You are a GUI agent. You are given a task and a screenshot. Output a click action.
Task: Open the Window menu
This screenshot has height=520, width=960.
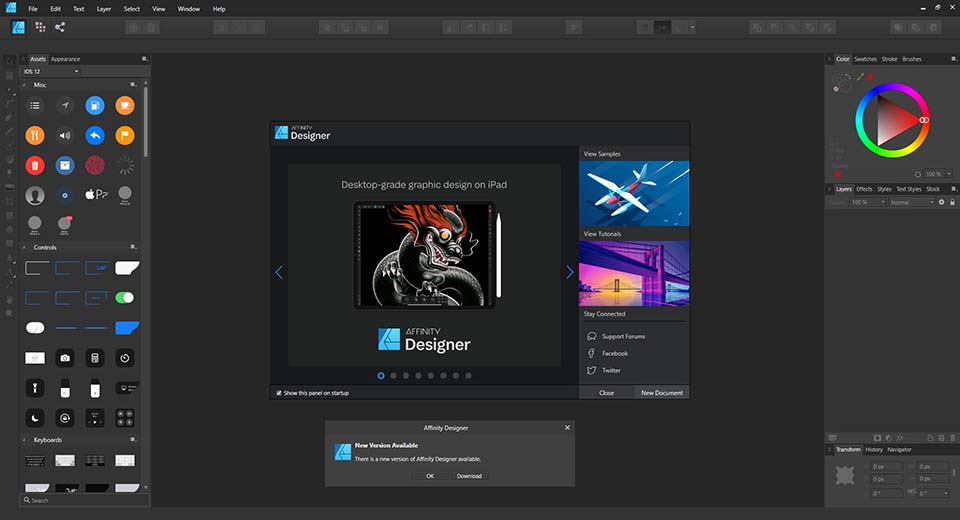point(189,9)
